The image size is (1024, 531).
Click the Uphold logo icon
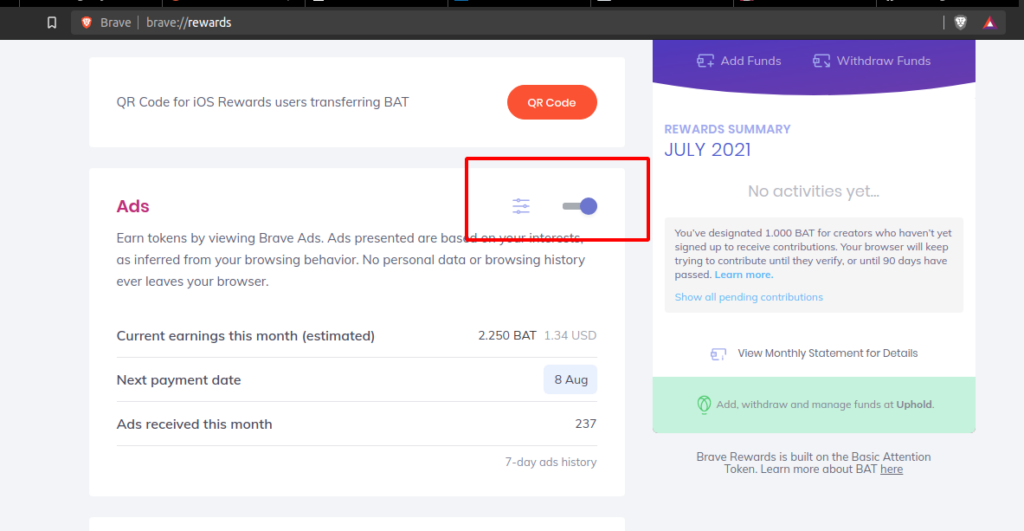(x=704, y=404)
